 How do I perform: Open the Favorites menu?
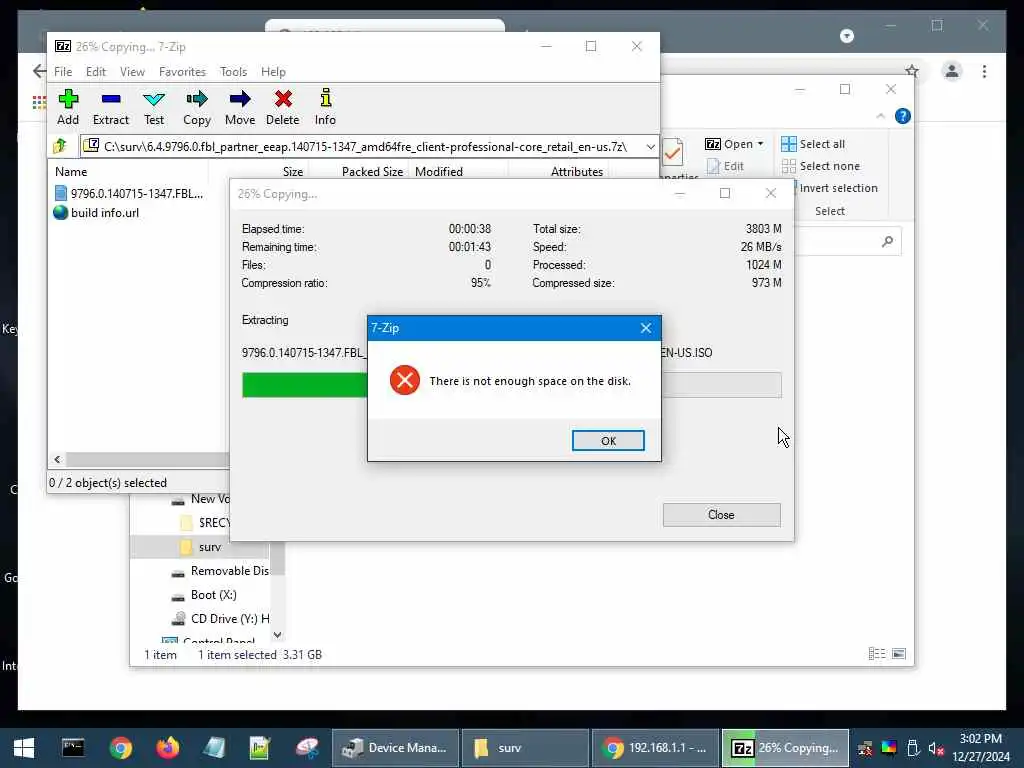(182, 72)
